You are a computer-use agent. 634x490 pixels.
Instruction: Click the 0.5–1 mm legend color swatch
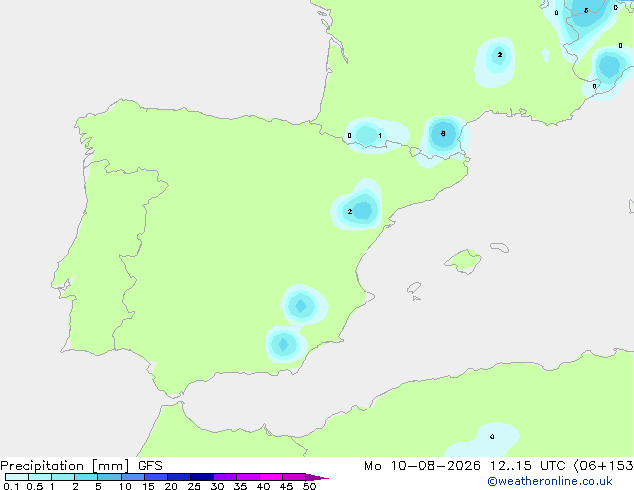click(x=40, y=477)
